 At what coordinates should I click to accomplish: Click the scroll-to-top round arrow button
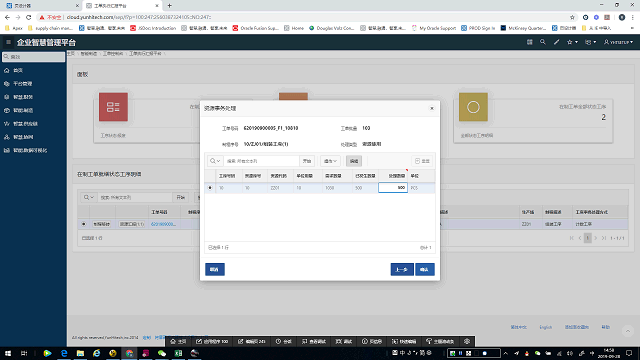pyautogui.click(x=628, y=331)
